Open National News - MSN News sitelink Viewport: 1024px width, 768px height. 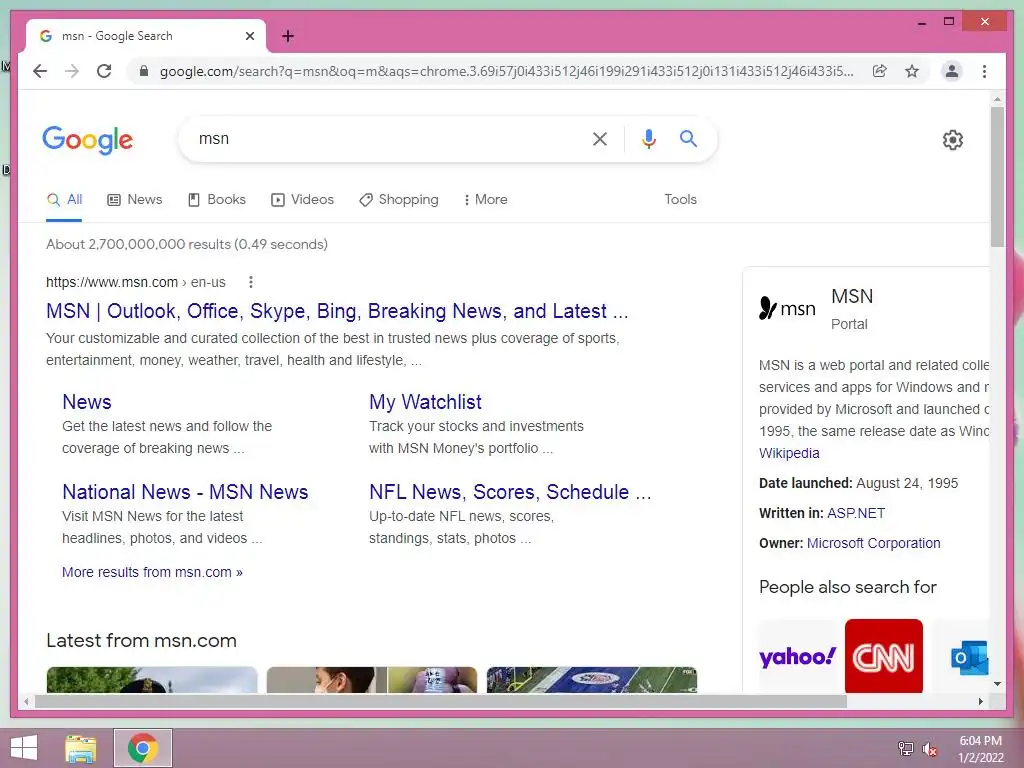point(185,492)
